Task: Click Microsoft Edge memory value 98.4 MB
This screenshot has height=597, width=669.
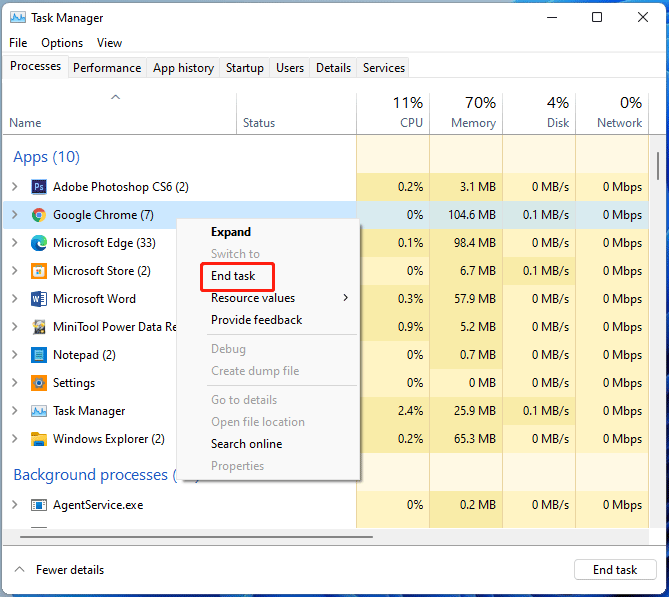Action: (475, 243)
